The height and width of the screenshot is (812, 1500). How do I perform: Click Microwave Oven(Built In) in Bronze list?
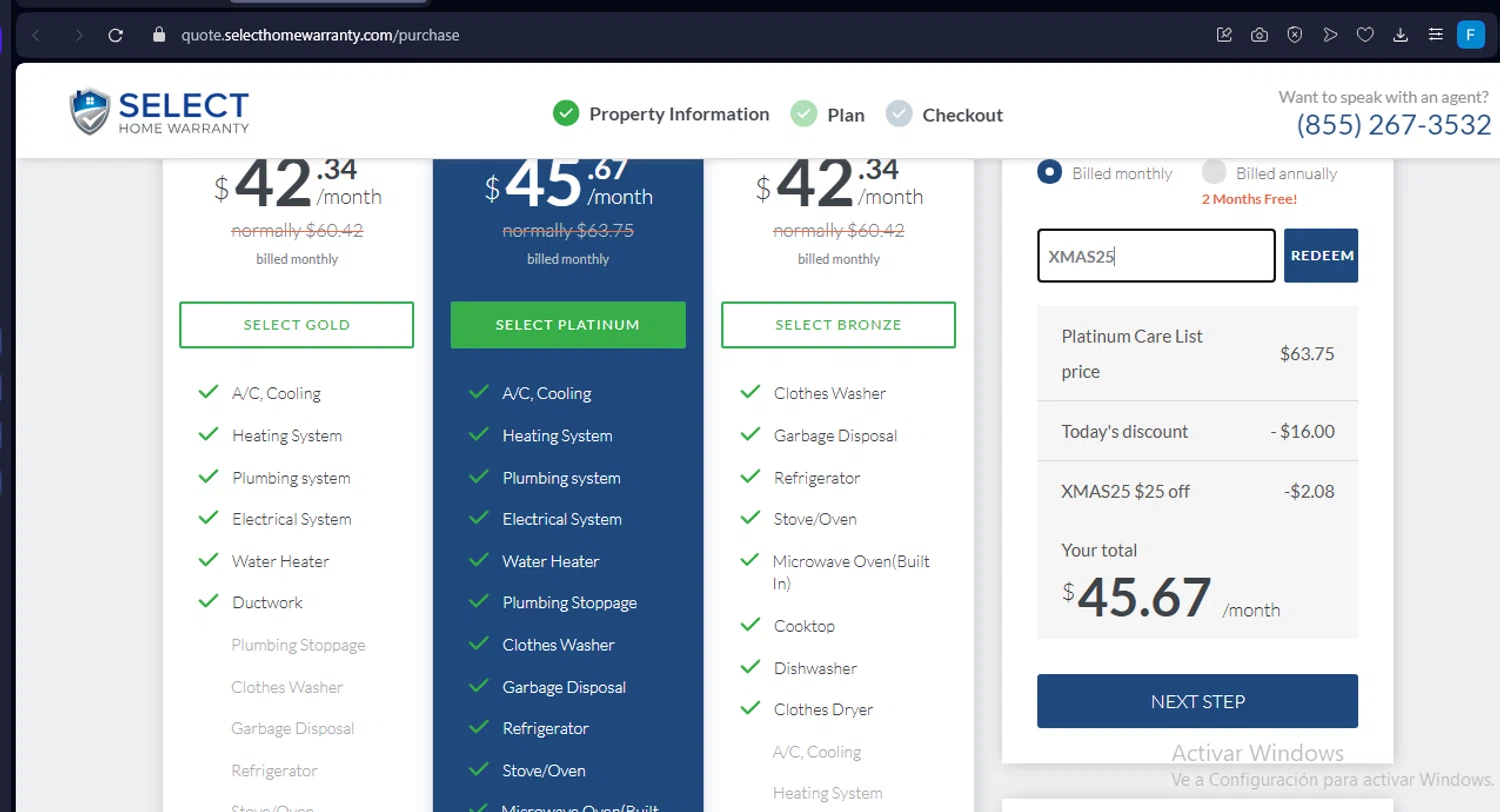851,572
